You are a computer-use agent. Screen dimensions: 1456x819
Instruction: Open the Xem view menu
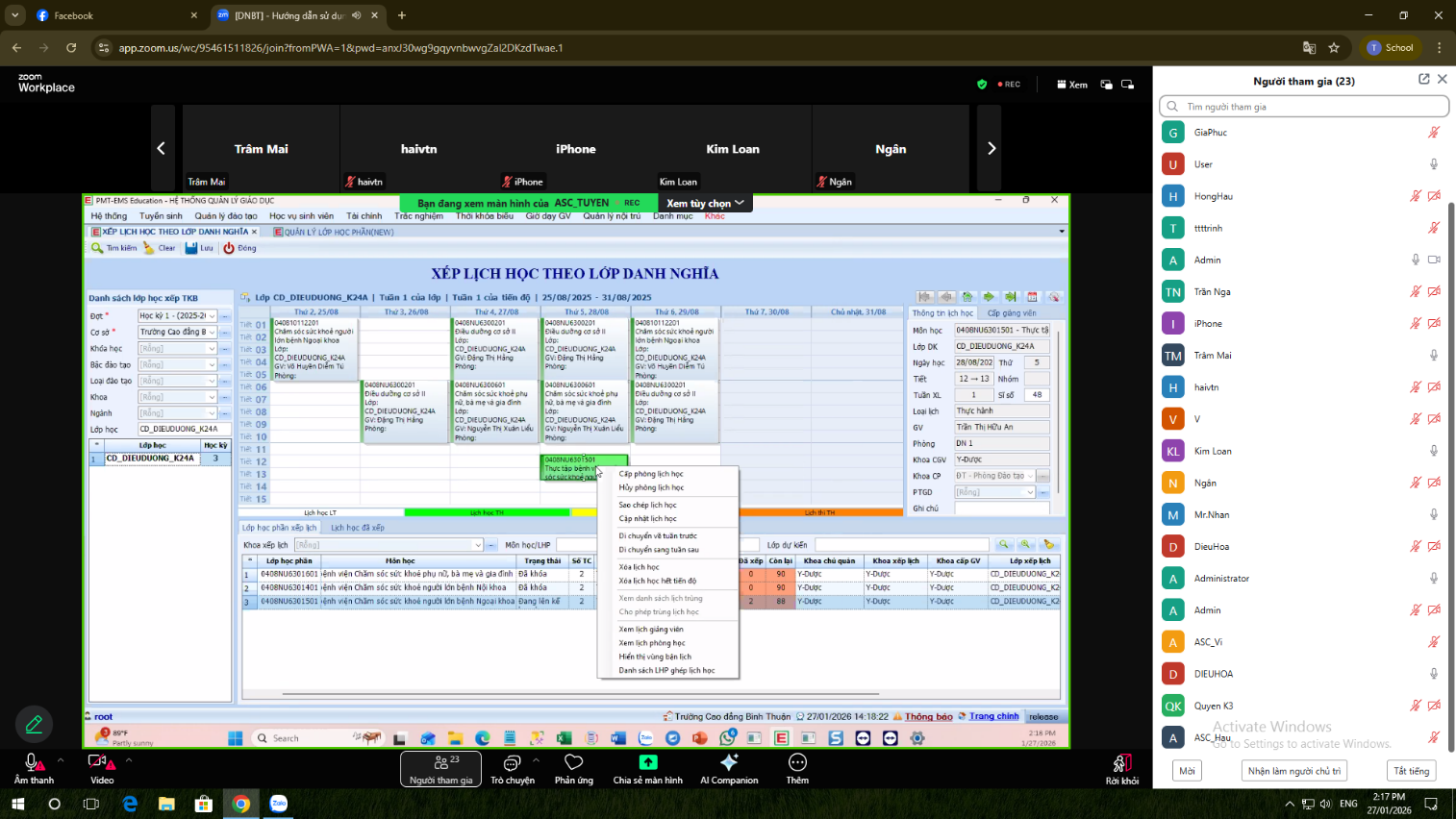[x=1072, y=85]
